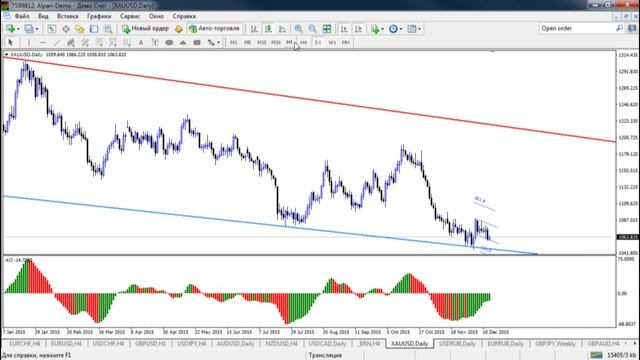The height and width of the screenshot is (360, 640).
Task: Select the text A tool
Action: (141, 42)
